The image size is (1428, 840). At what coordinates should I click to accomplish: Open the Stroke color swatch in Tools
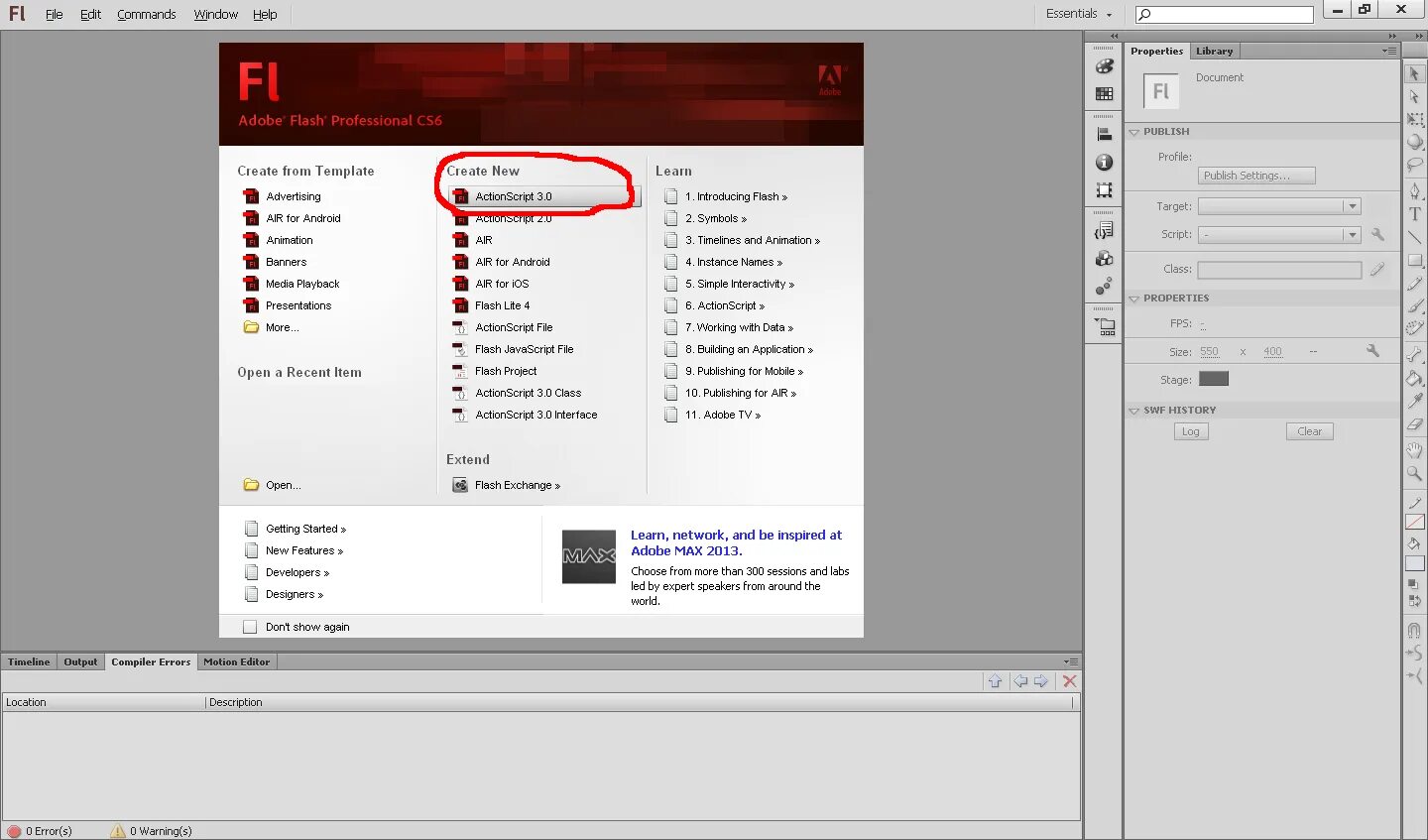tap(1415, 522)
